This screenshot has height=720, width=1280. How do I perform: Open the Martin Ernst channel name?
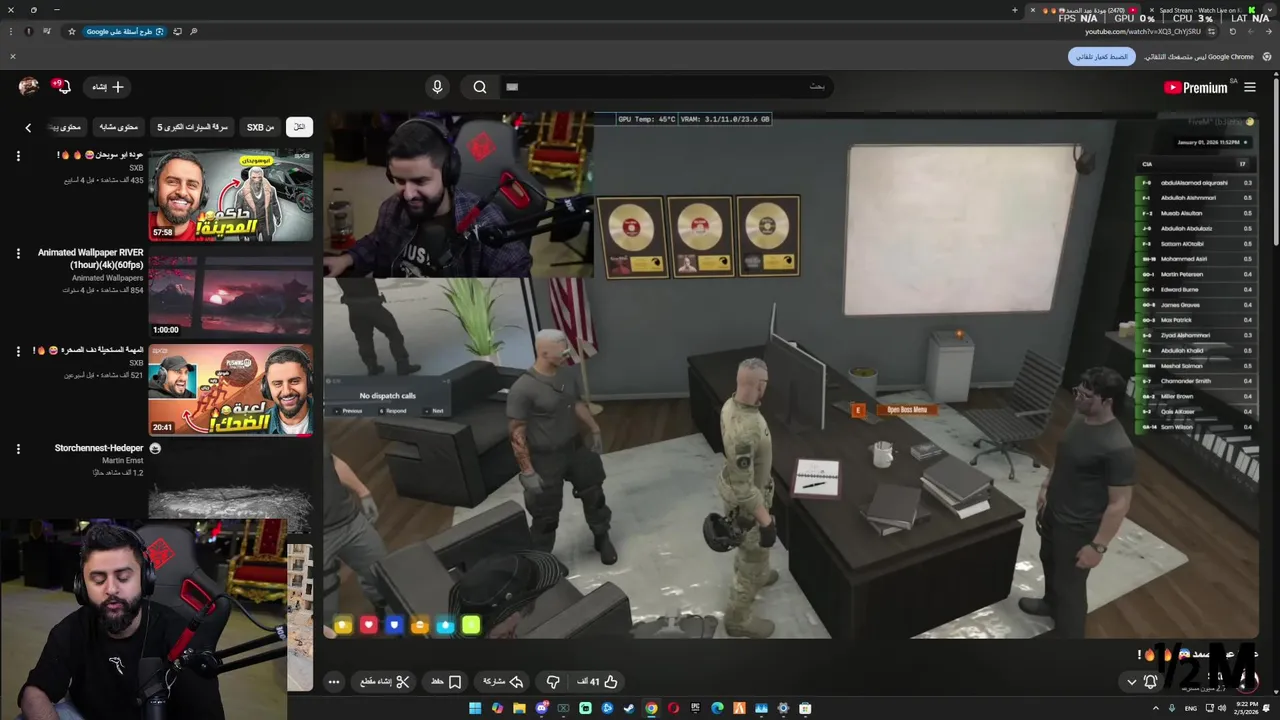click(122, 461)
